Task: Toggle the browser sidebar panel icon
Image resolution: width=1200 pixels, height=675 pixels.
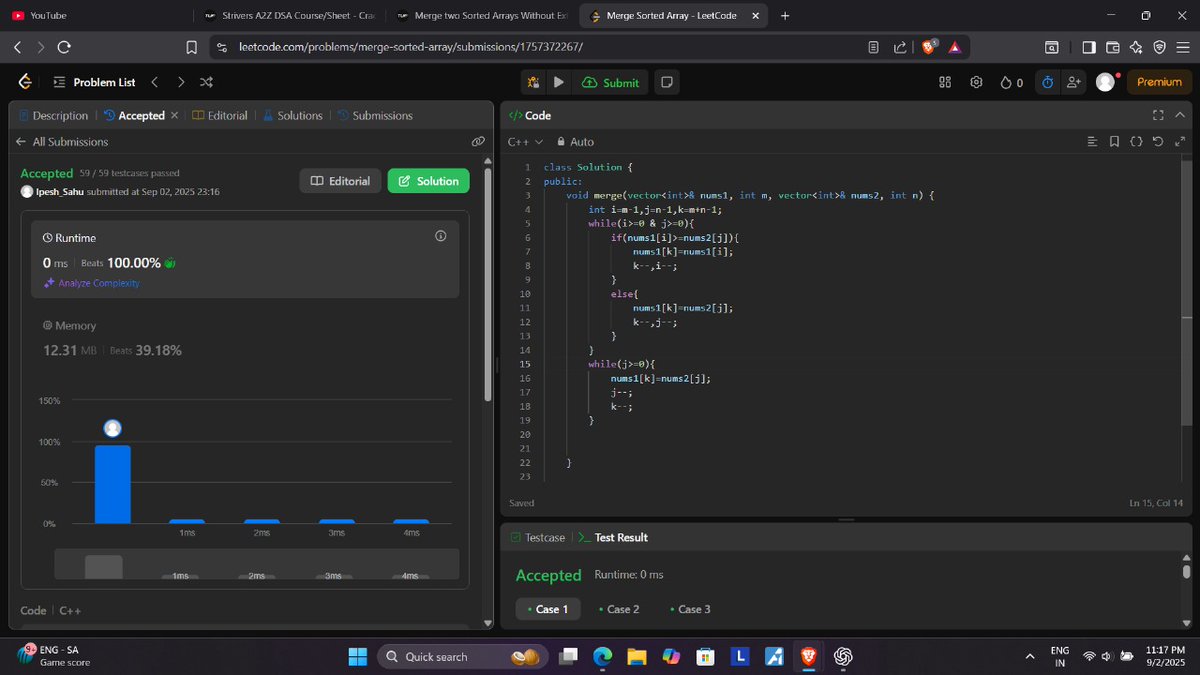Action: 1089,47
